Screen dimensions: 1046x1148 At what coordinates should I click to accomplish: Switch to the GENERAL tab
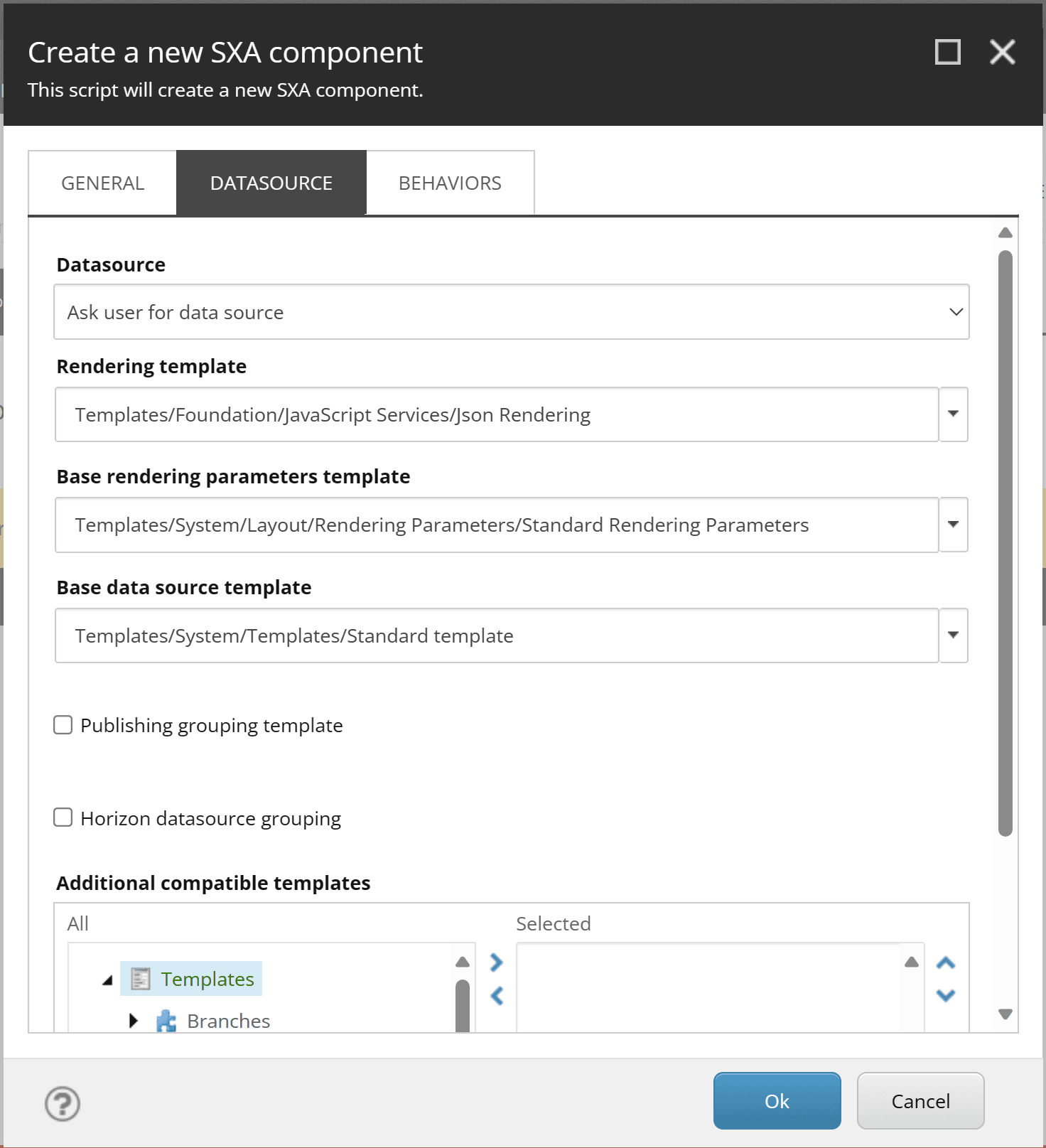pos(103,183)
